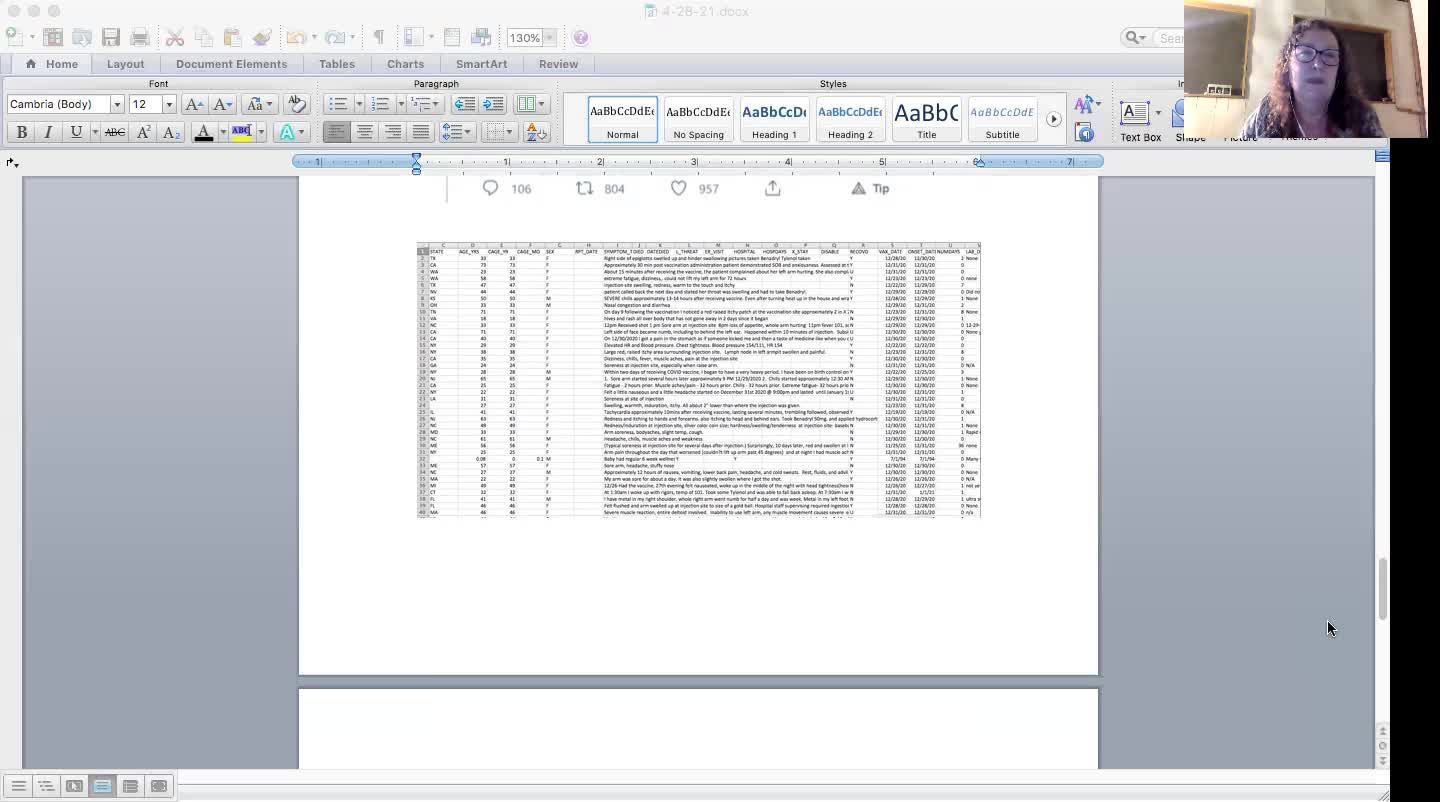Screen dimensions: 1440x802
Task: Apply the Subtitle style
Action: (1002, 120)
